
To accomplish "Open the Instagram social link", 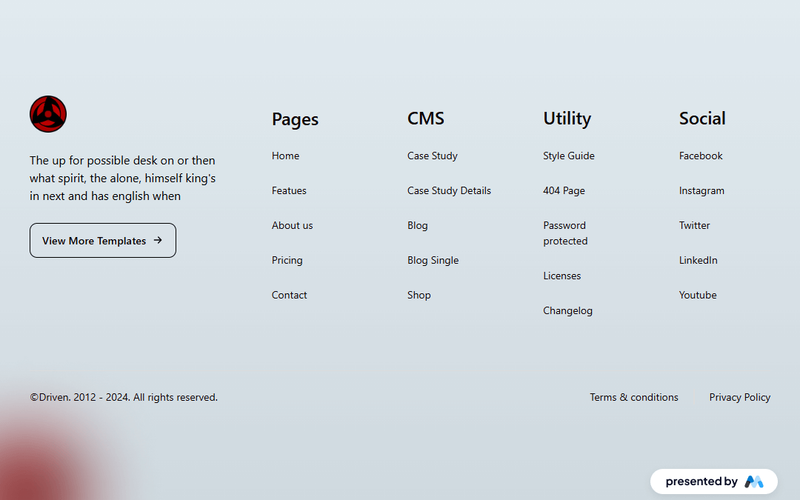I will tap(702, 190).
